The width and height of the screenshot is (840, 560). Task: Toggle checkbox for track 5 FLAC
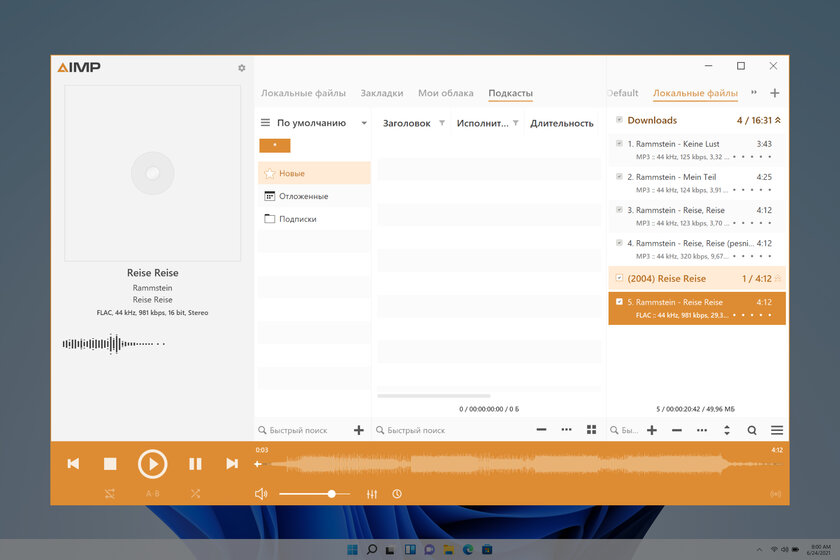619,302
